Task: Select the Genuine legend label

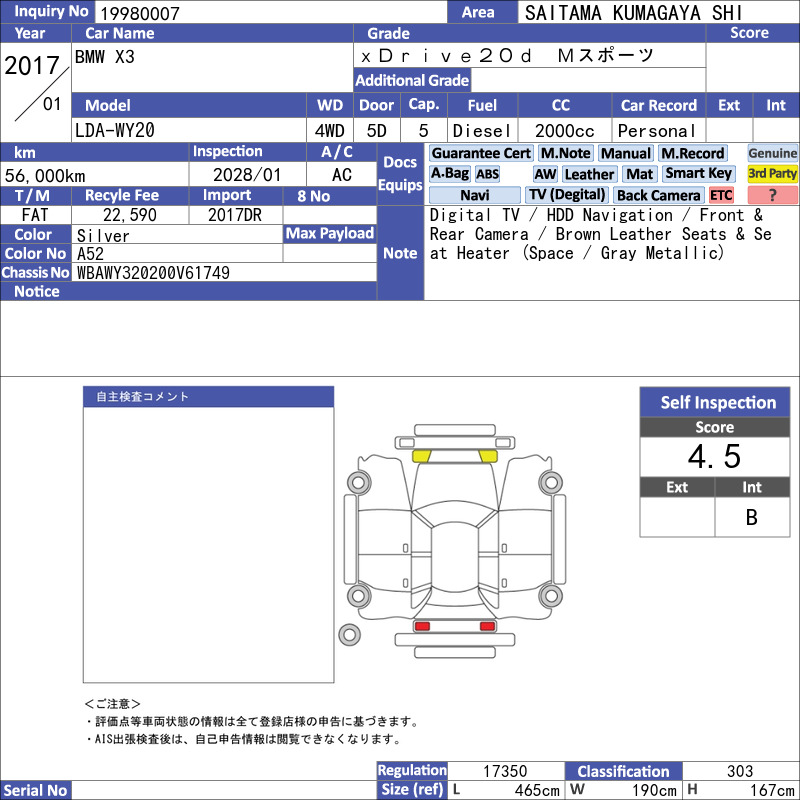Action: click(x=772, y=153)
